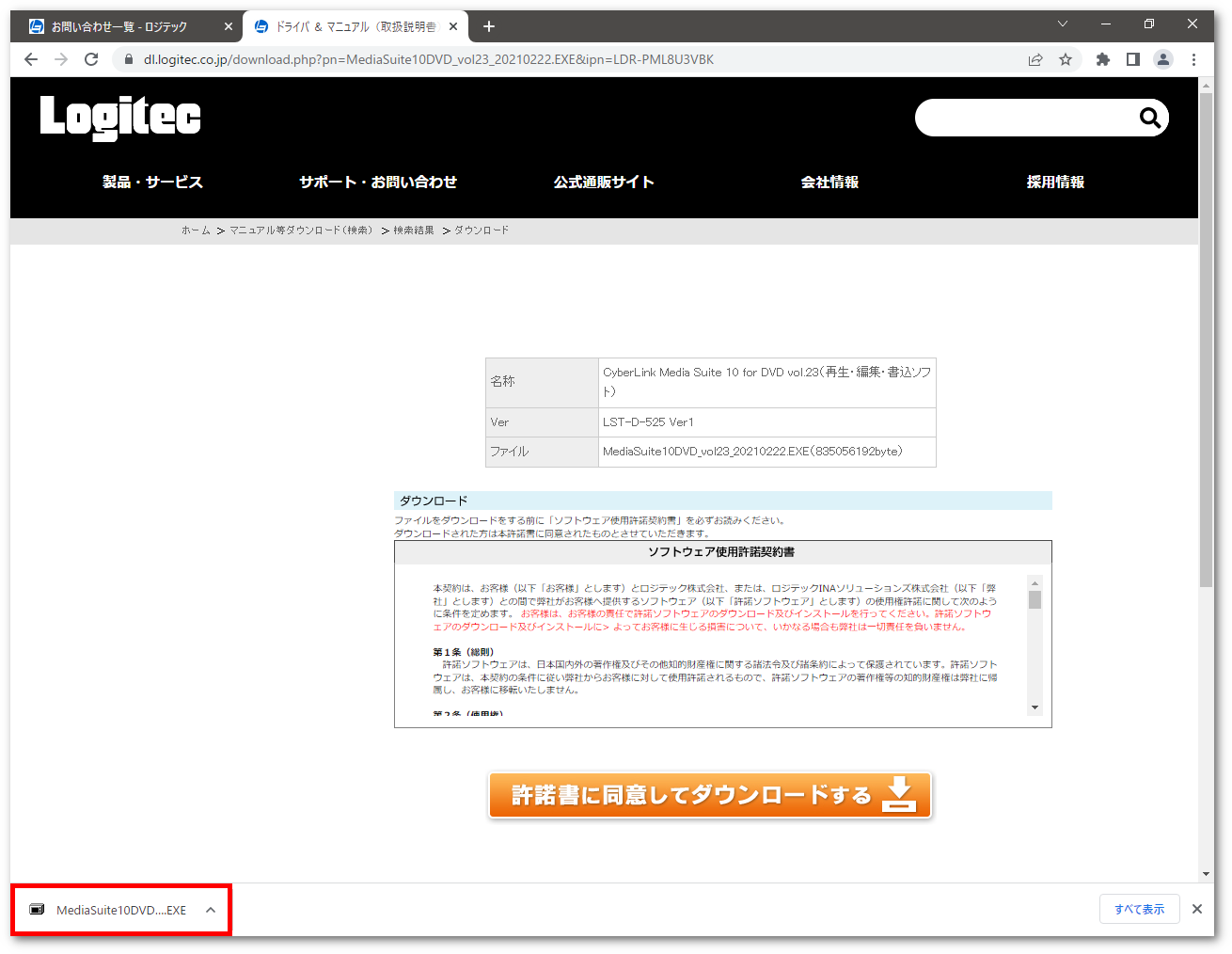The width and height of the screenshot is (1232, 954).
Task: Open the Chrome profile avatar
Action: (1163, 59)
